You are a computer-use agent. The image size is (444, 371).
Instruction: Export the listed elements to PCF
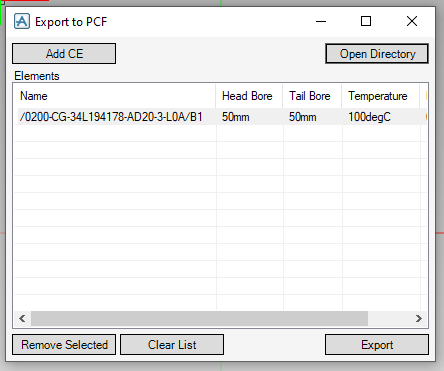click(377, 345)
